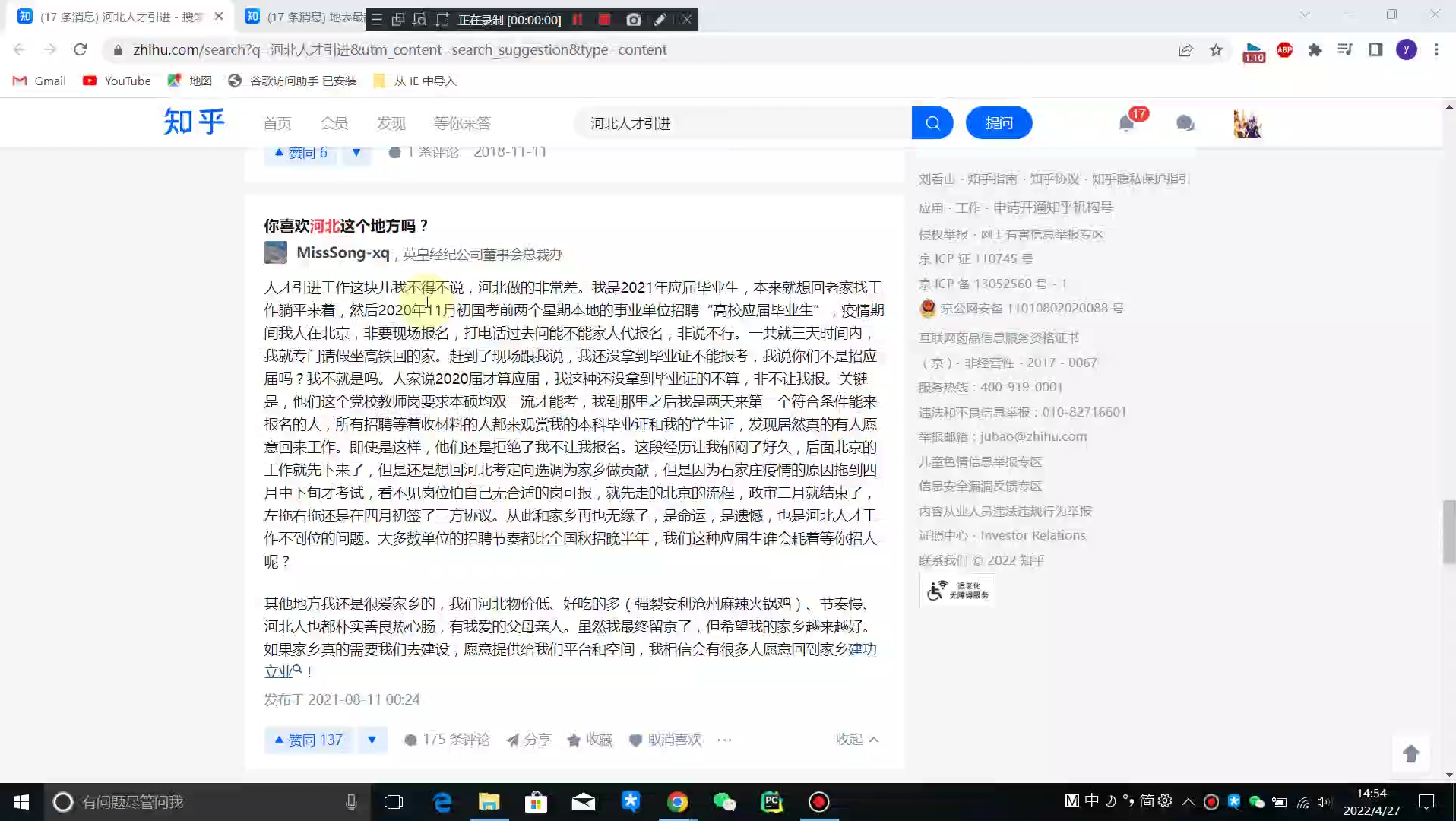This screenshot has height=821, width=1456.
Task: Click the 提问 ask question button
Action: click(x=999, y=123)
